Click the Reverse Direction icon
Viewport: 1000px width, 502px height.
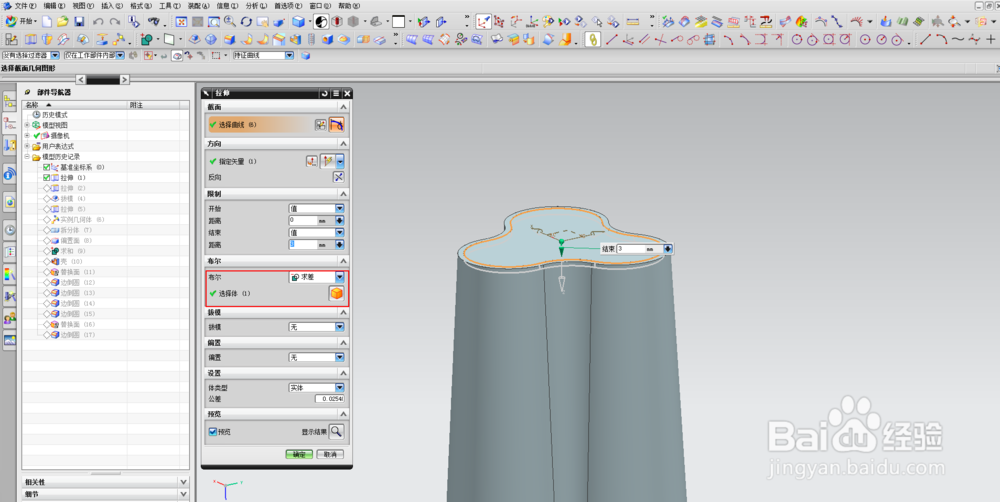click(x=339, y=177)
